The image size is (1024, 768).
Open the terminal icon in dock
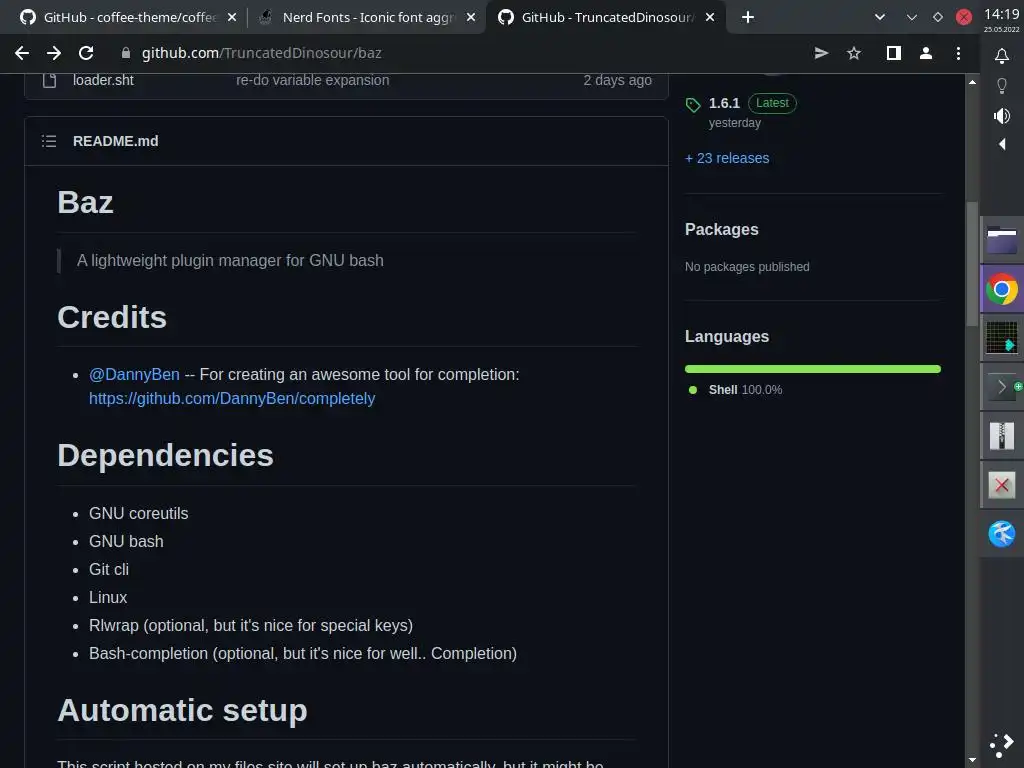pyautogui.click(x=1001, y=387)
